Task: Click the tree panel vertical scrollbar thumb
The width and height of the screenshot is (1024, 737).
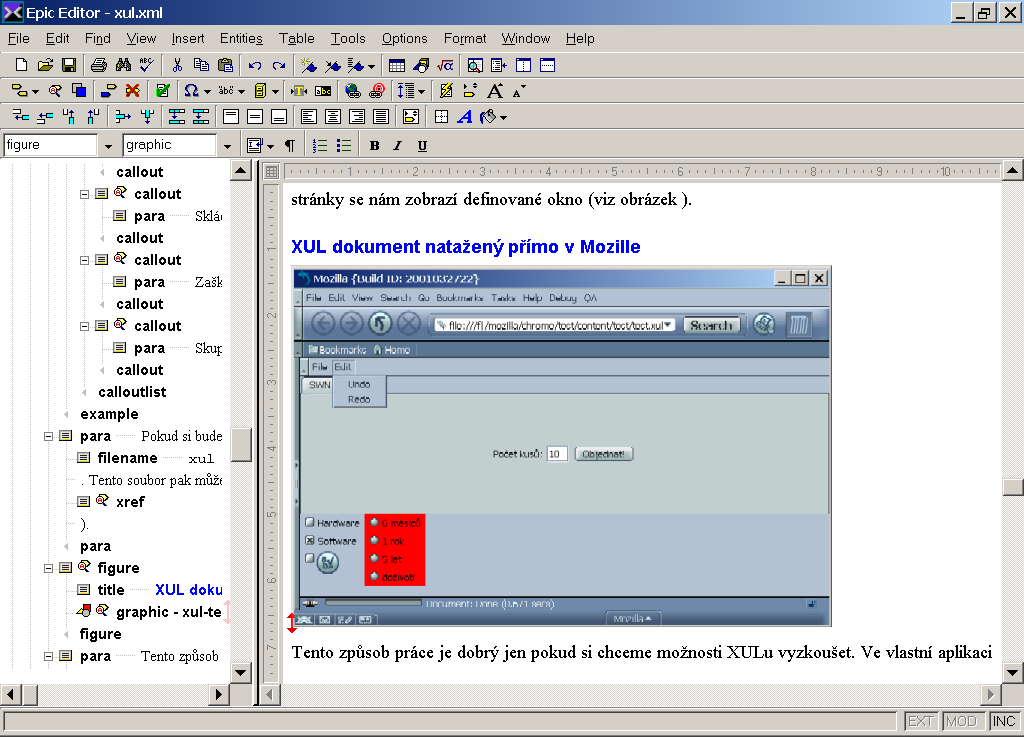Action: click(241, 445)
